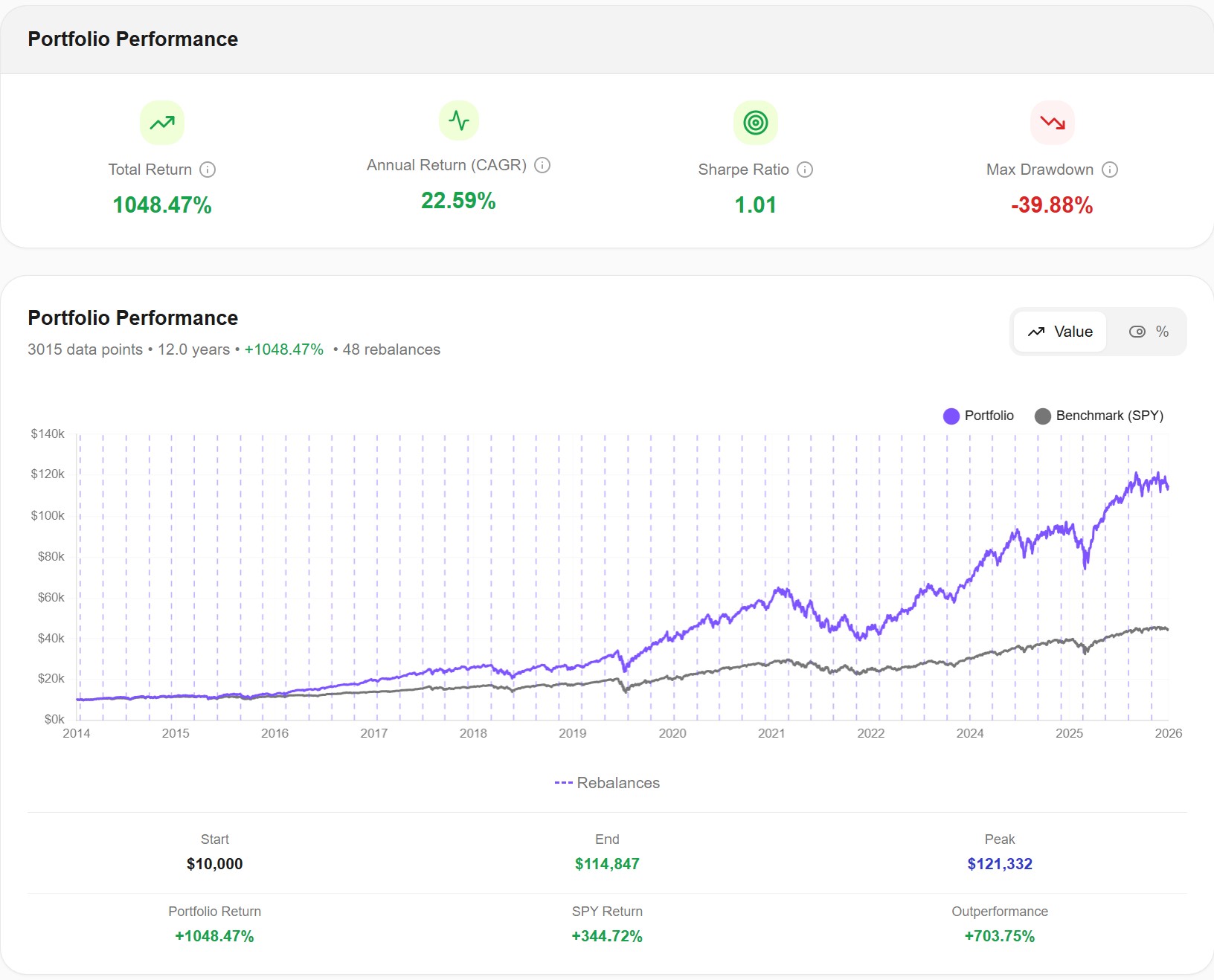Switch chart to Value mode

pyautogui.click(x=1059, y=332)
